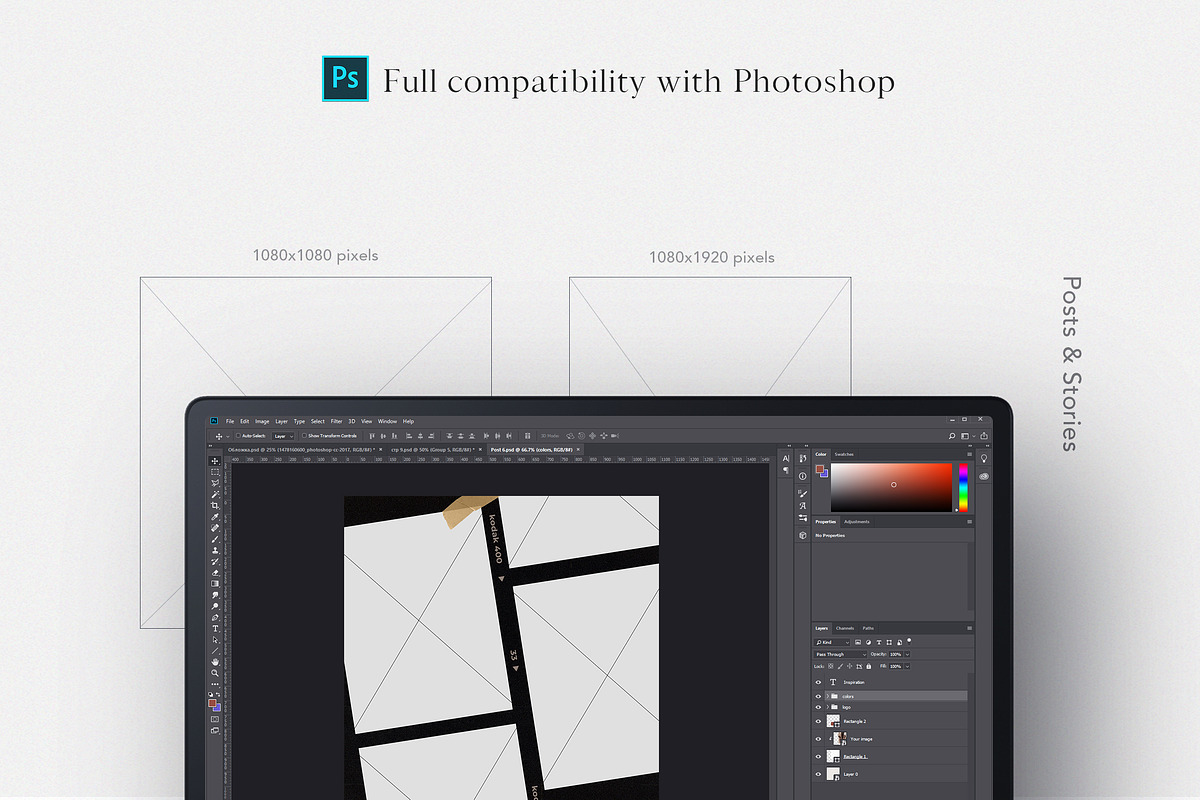The width and height of the screenshot is (1200, 800).
Task: Switch to the Paths tab
Action: pyautogui.click(x=868, y=628)
